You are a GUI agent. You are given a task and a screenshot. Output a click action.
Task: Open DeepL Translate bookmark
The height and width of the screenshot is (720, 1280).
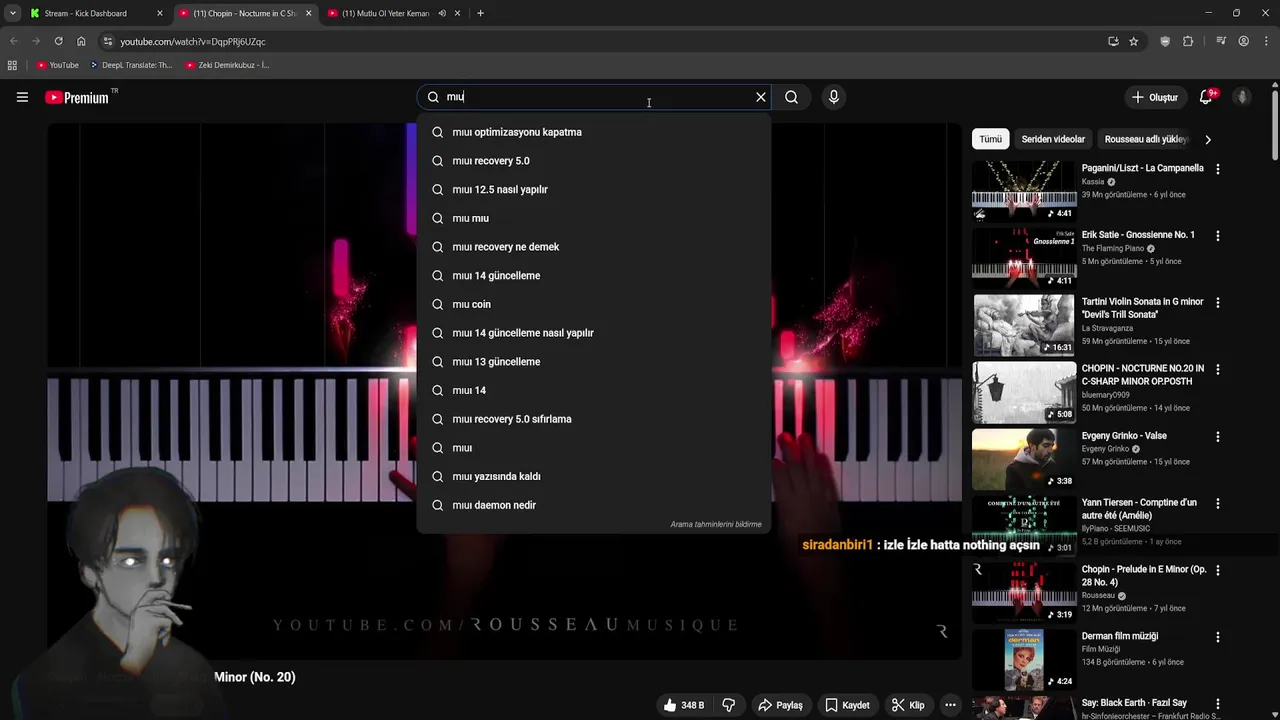[131, 65]
